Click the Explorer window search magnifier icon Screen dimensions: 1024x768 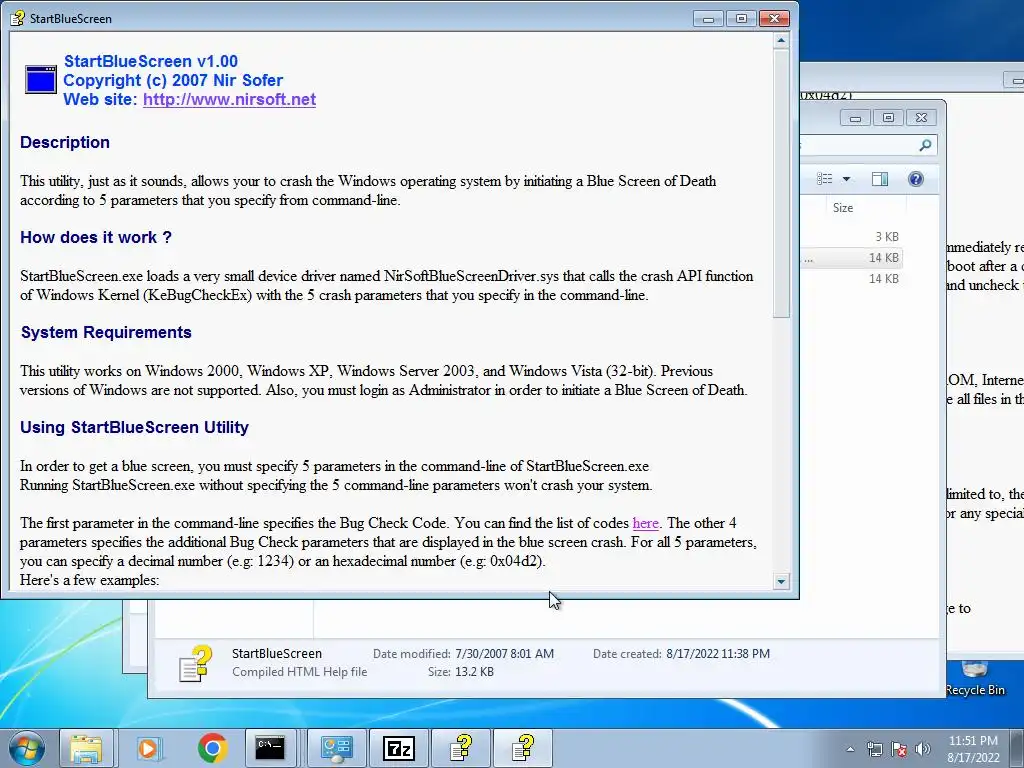(925, 145)
